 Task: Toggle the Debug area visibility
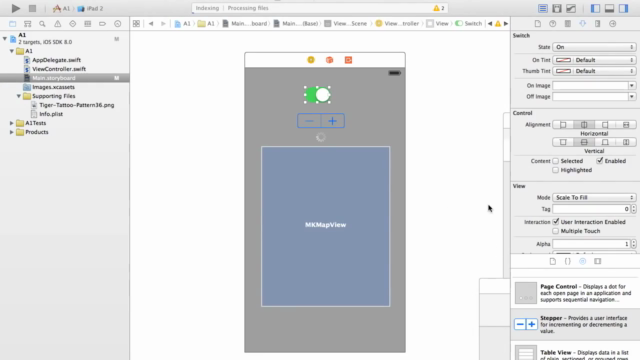tap(609, 8)
